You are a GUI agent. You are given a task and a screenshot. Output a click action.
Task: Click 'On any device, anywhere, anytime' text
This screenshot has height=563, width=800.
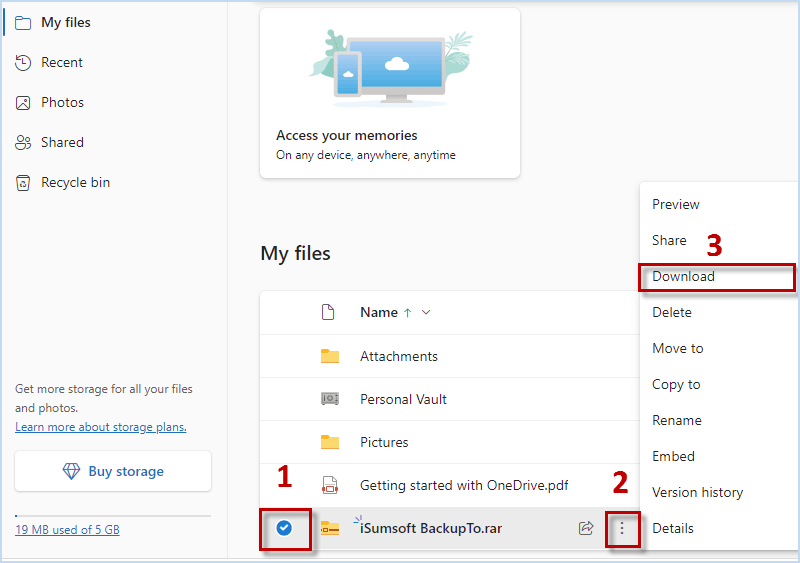point(366,155)
